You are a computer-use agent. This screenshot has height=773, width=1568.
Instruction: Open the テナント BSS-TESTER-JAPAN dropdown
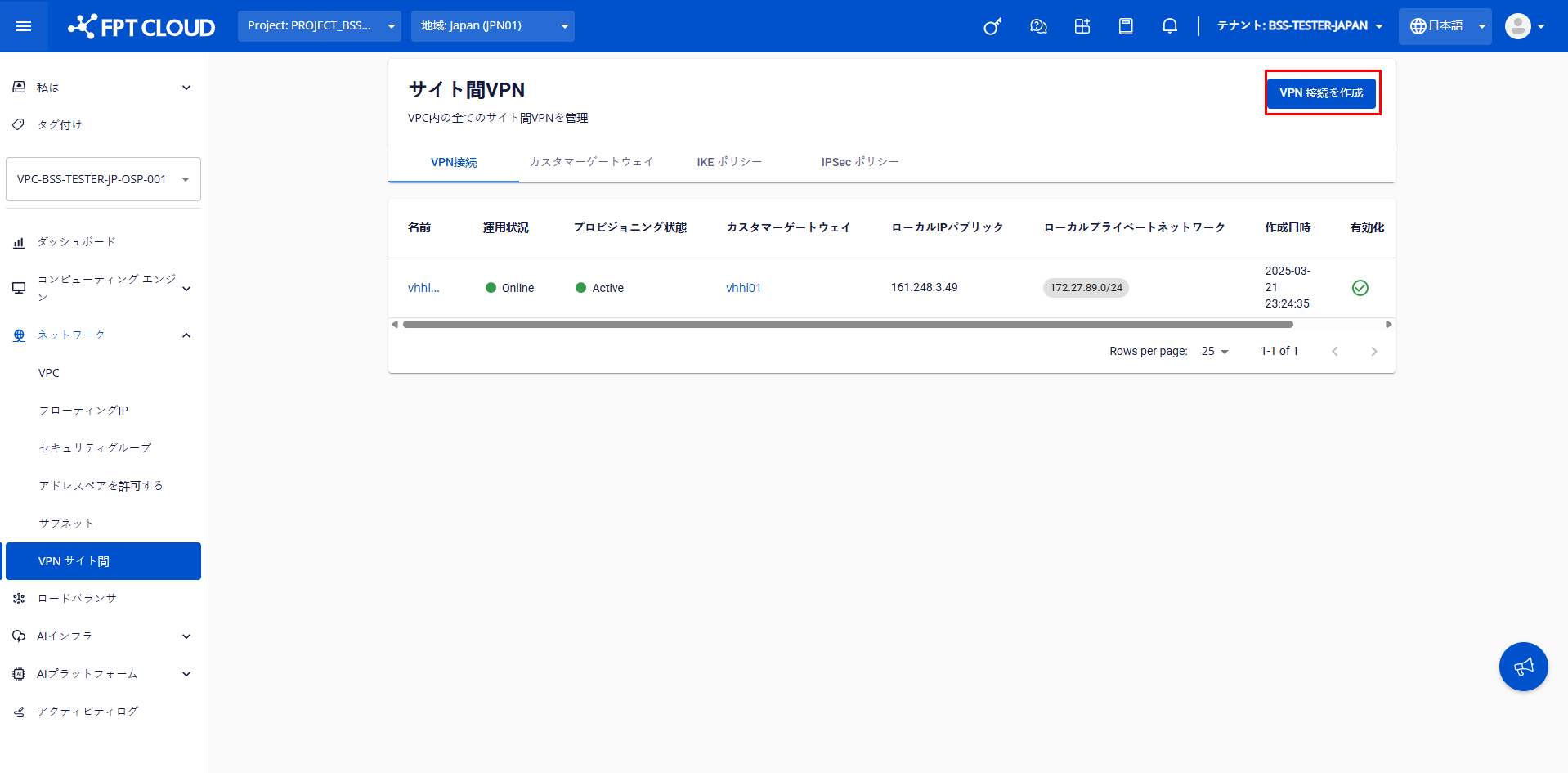(1300, 26)
